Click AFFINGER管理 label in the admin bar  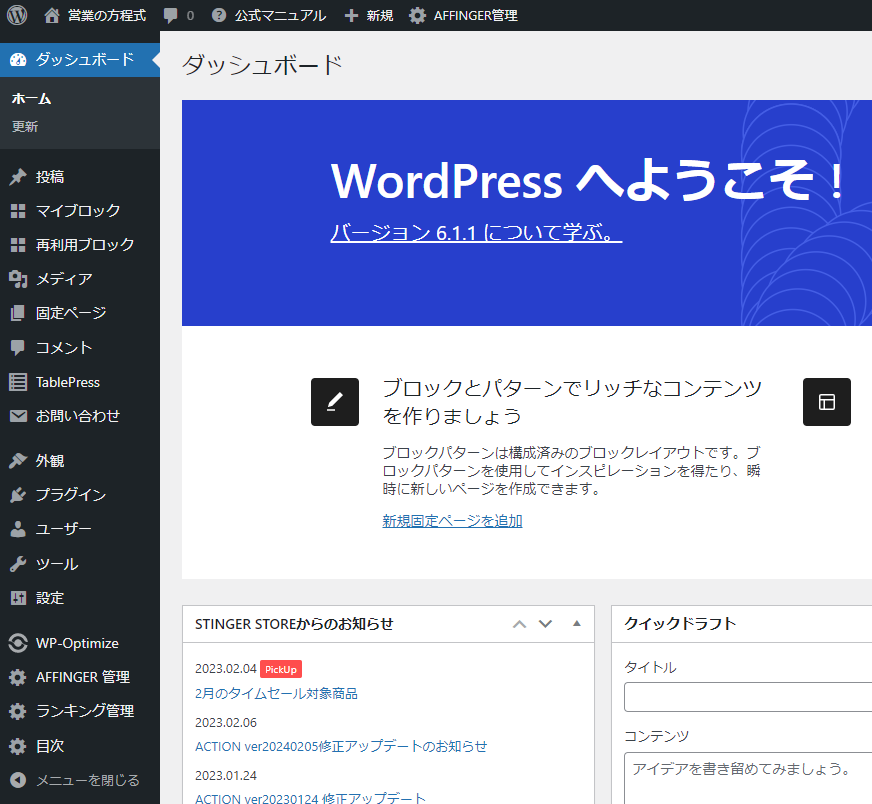pos(475,16)
